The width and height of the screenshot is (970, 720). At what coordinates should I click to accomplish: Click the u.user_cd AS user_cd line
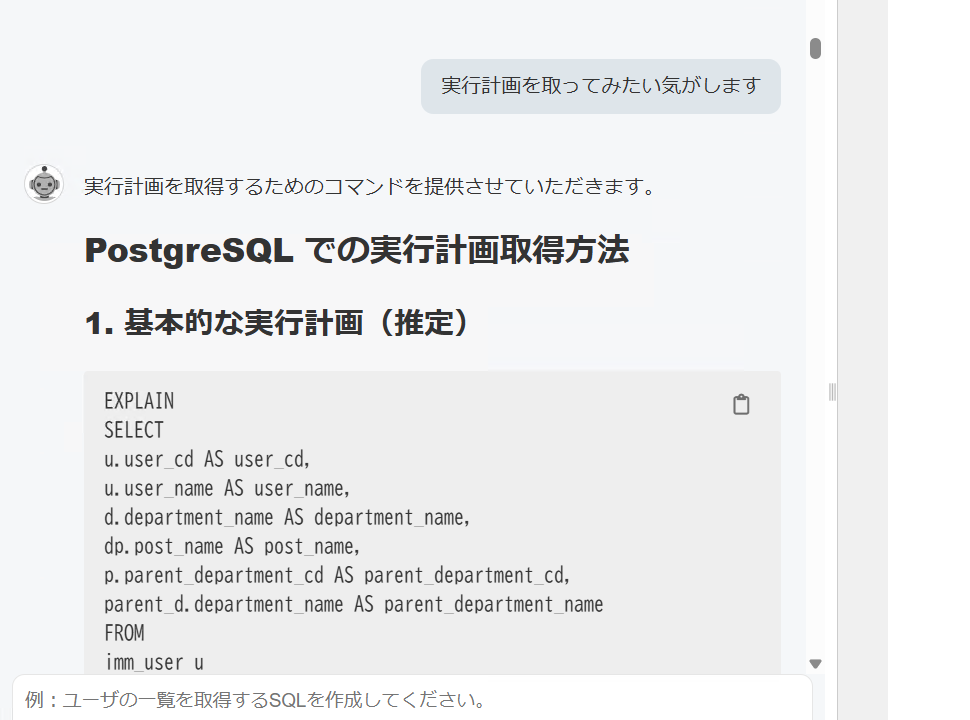point(208,460)
